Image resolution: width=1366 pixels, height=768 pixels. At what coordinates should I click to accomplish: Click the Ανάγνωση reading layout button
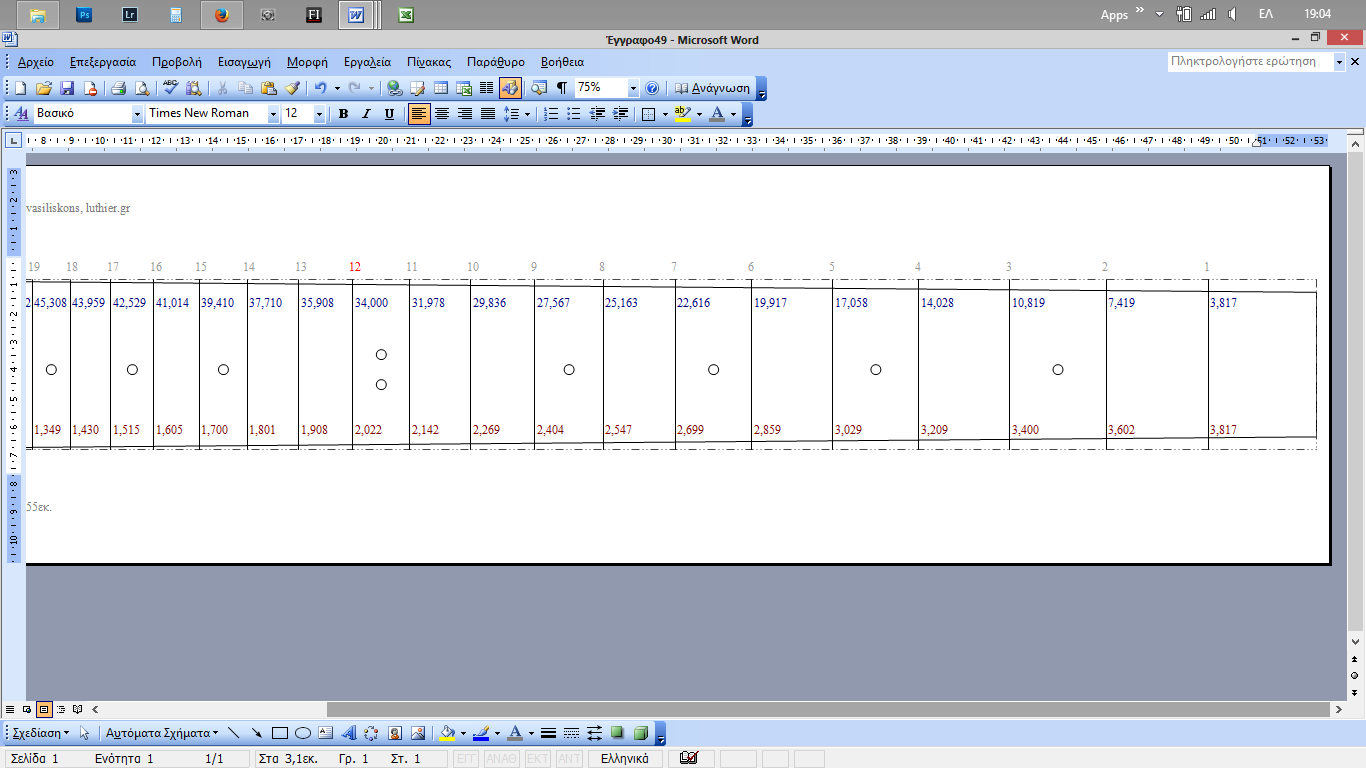[711, 88]
